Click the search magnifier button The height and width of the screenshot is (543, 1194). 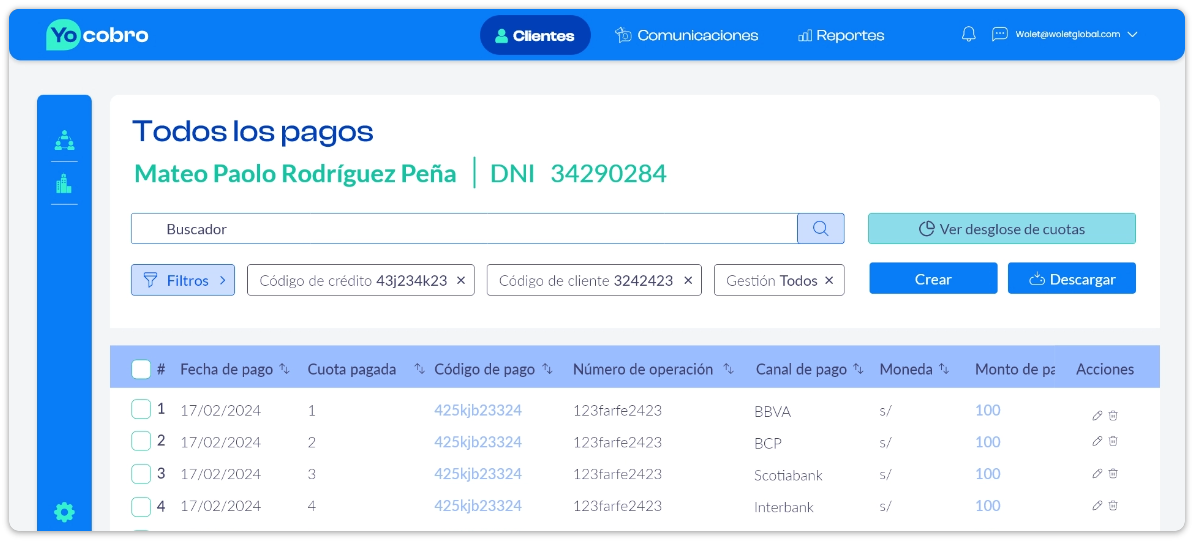coord(820,229)
